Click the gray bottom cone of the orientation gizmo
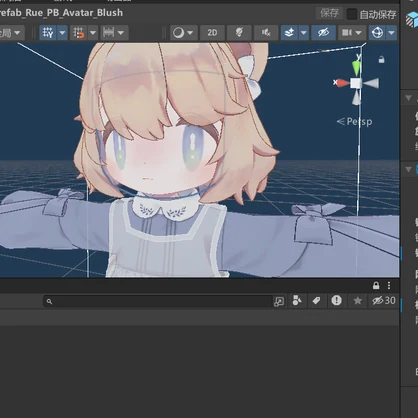This screenshot has width=418, height=418. (356, 98)
